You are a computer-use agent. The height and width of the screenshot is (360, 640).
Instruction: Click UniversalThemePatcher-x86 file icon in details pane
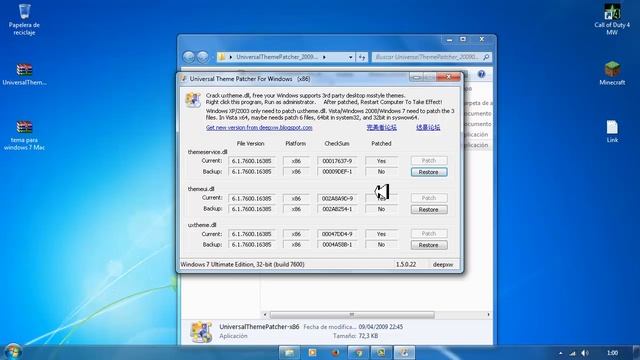201,332
